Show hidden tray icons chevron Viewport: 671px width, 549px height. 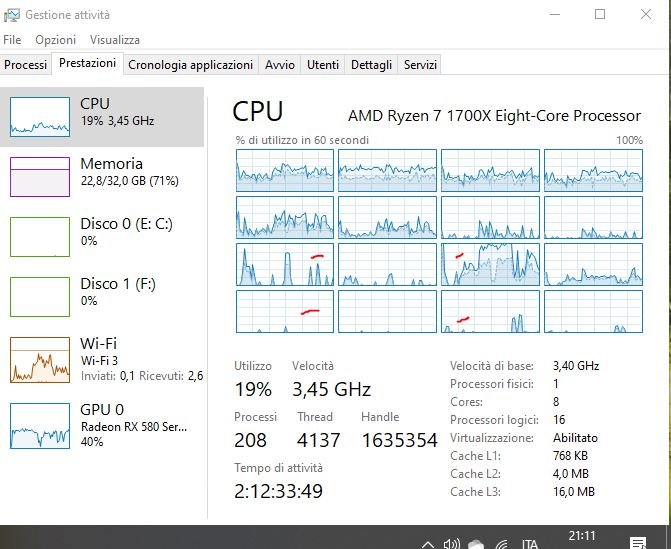(427, 544)
